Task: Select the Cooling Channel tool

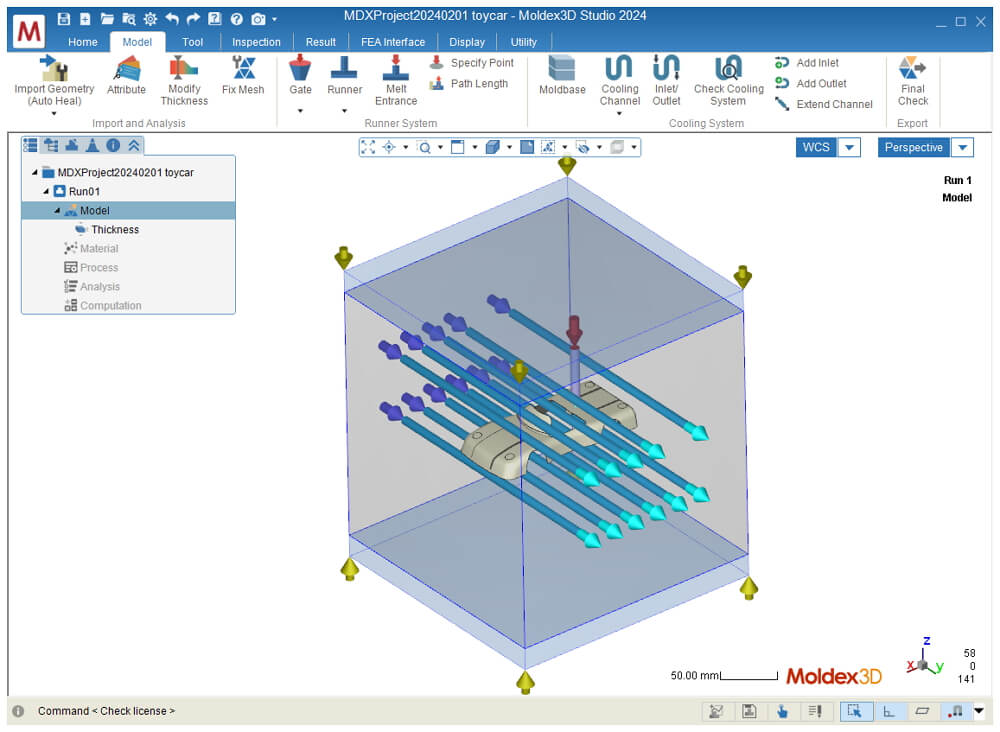Action: coord(620,80)
